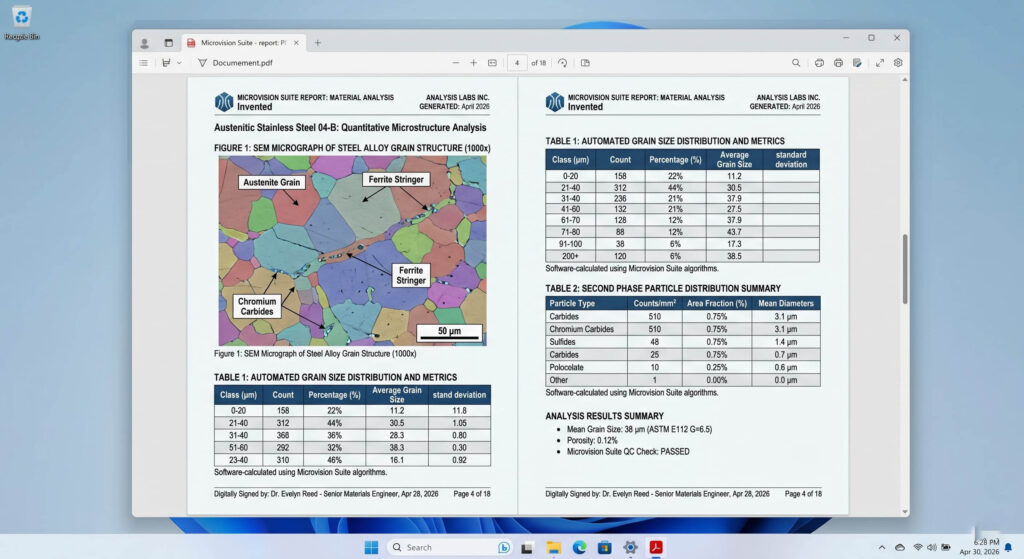Click 'Counts/mm²' column header
The height and width of the screenshot is (559, 1024).
click(x=654, y=304)
